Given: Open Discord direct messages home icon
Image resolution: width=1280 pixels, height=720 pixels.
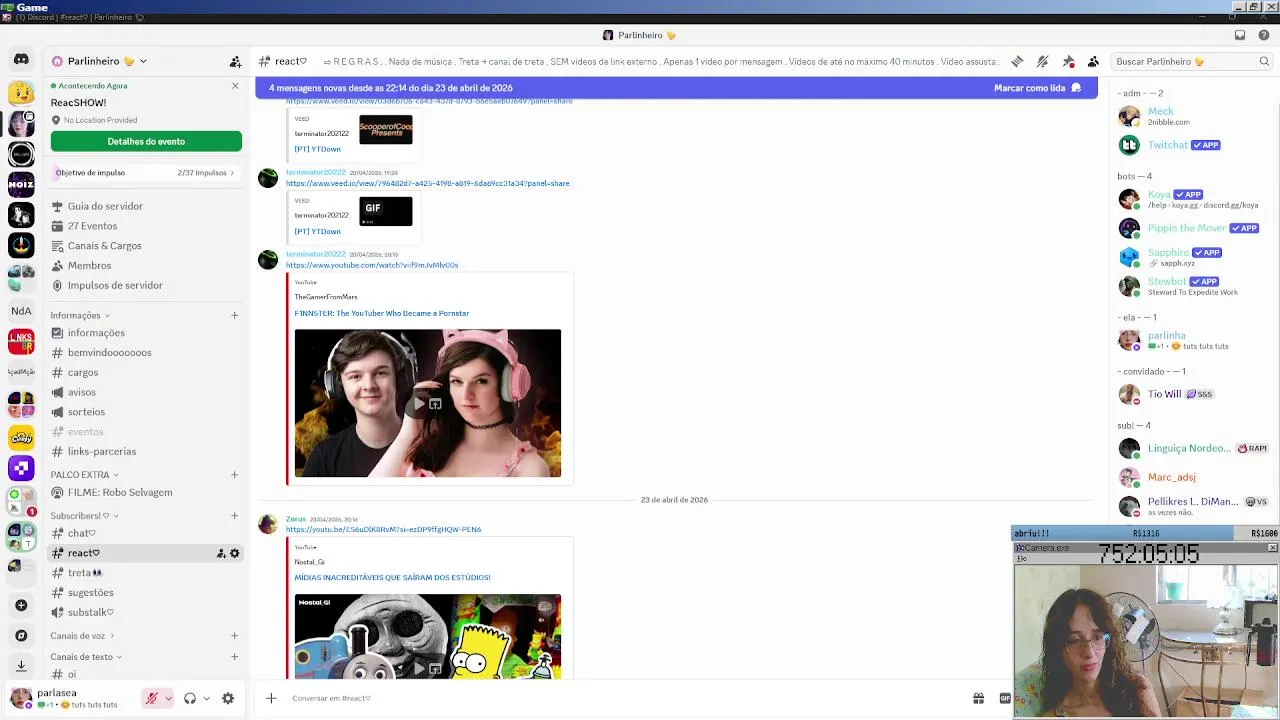Looking at the screenshot, I should [21, 60].
